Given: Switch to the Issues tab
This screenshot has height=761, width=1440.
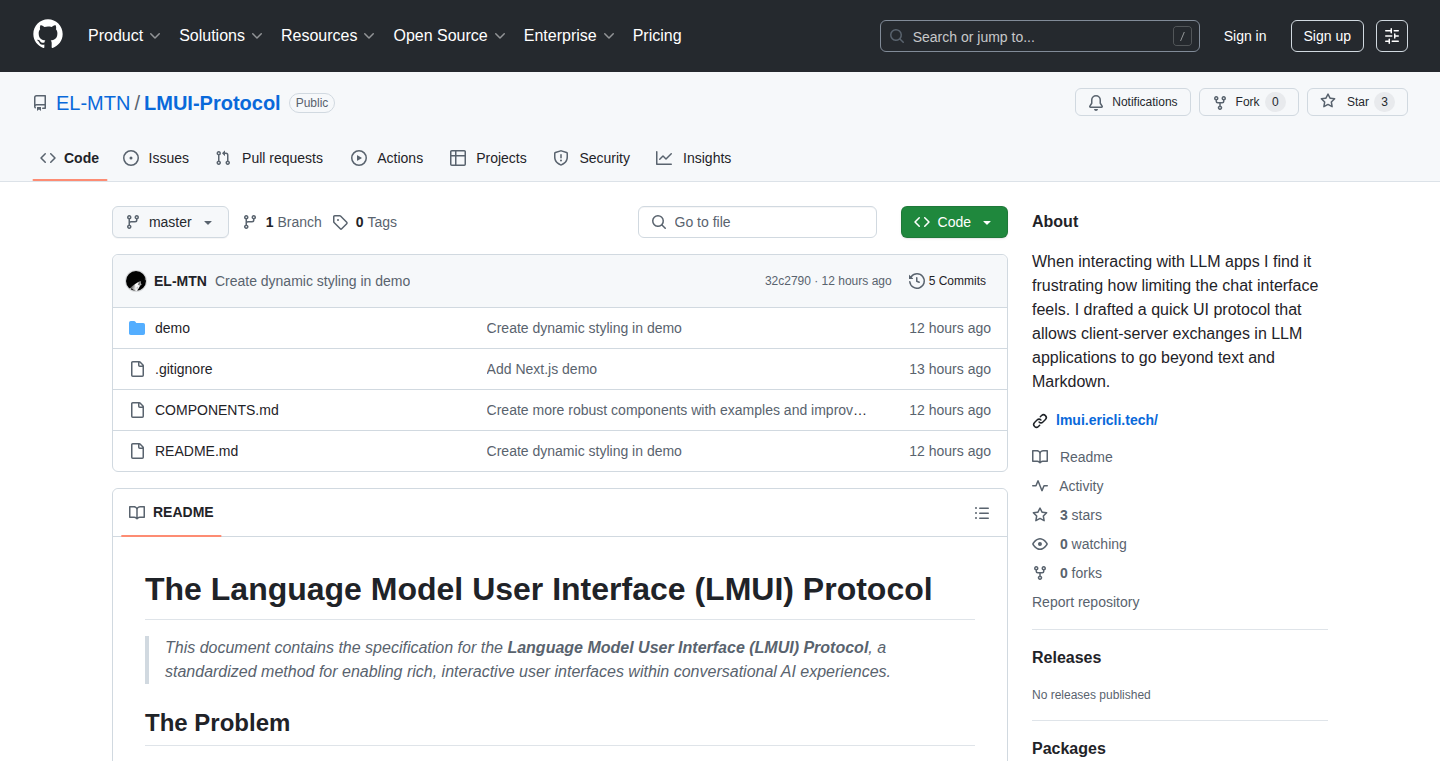Looking at the screenshot, I should [156, 158].
